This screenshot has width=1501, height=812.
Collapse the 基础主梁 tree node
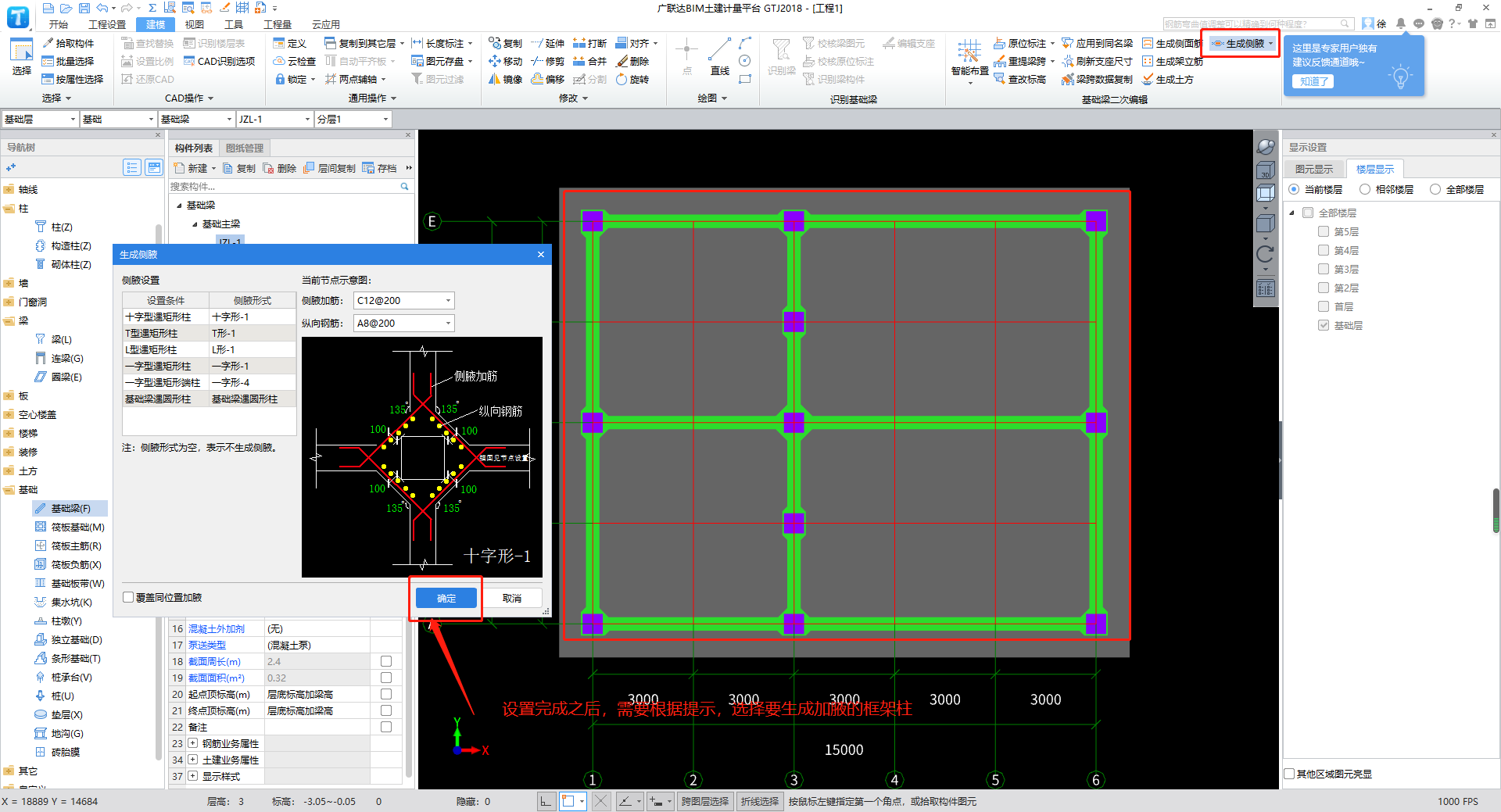pos(195,224)
